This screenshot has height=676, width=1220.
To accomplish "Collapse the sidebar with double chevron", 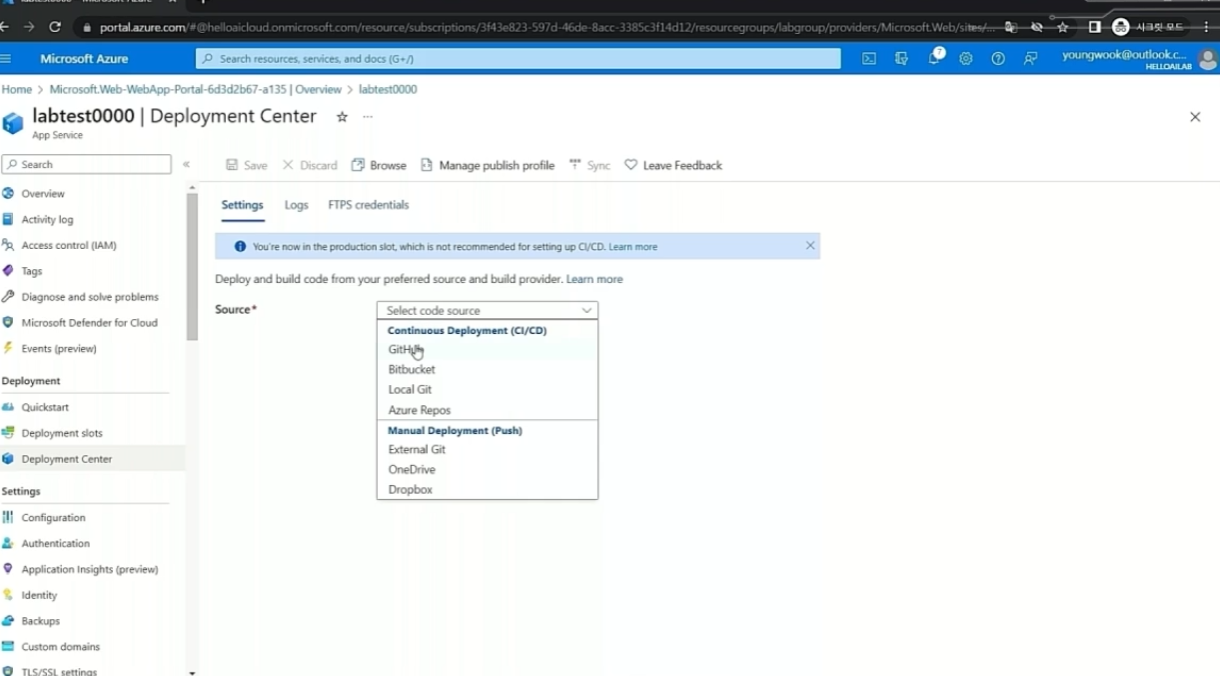I will pos(186,164).
